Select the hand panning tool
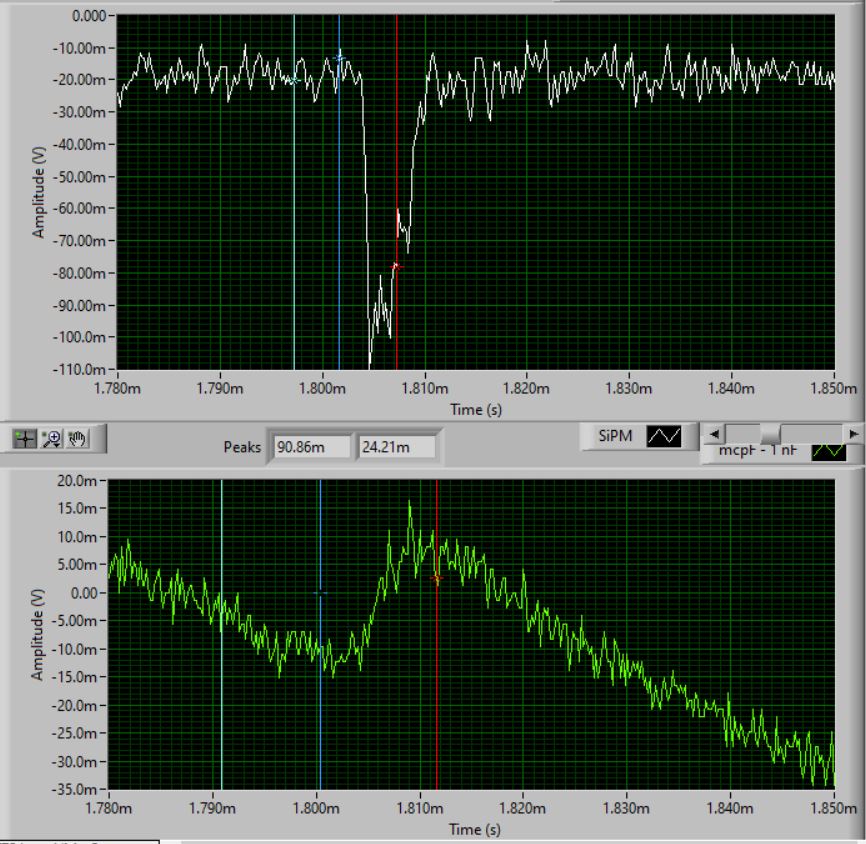Image resolution: width=866 pixels, height=844 pixels. coord(77,438)
